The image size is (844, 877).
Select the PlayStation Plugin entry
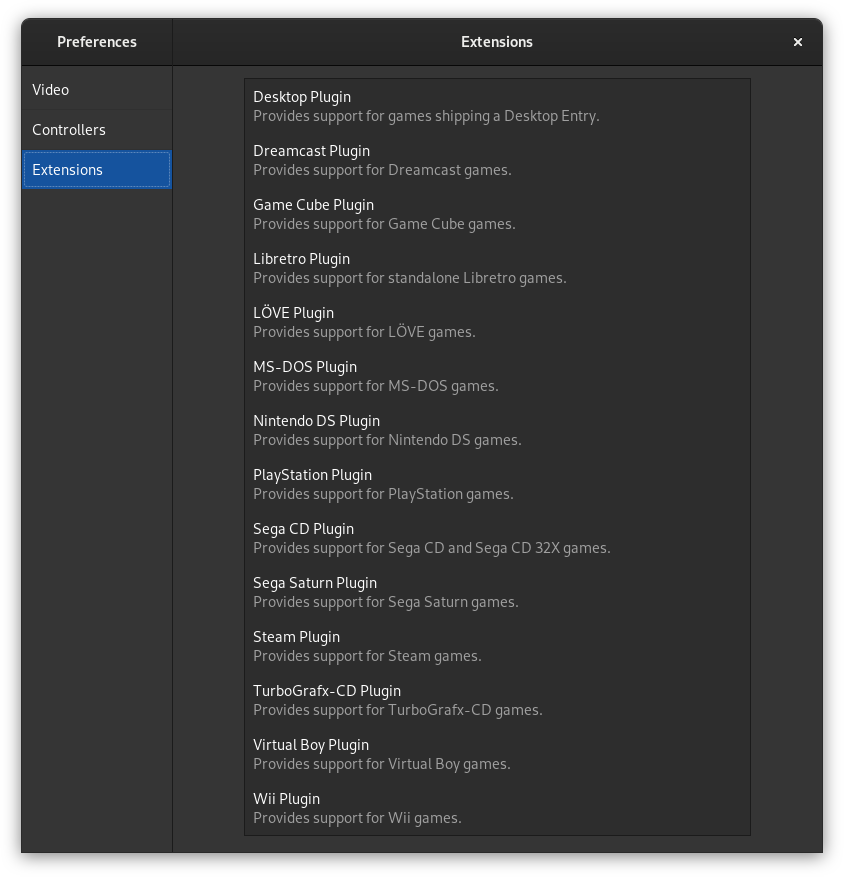click(497, 484)
